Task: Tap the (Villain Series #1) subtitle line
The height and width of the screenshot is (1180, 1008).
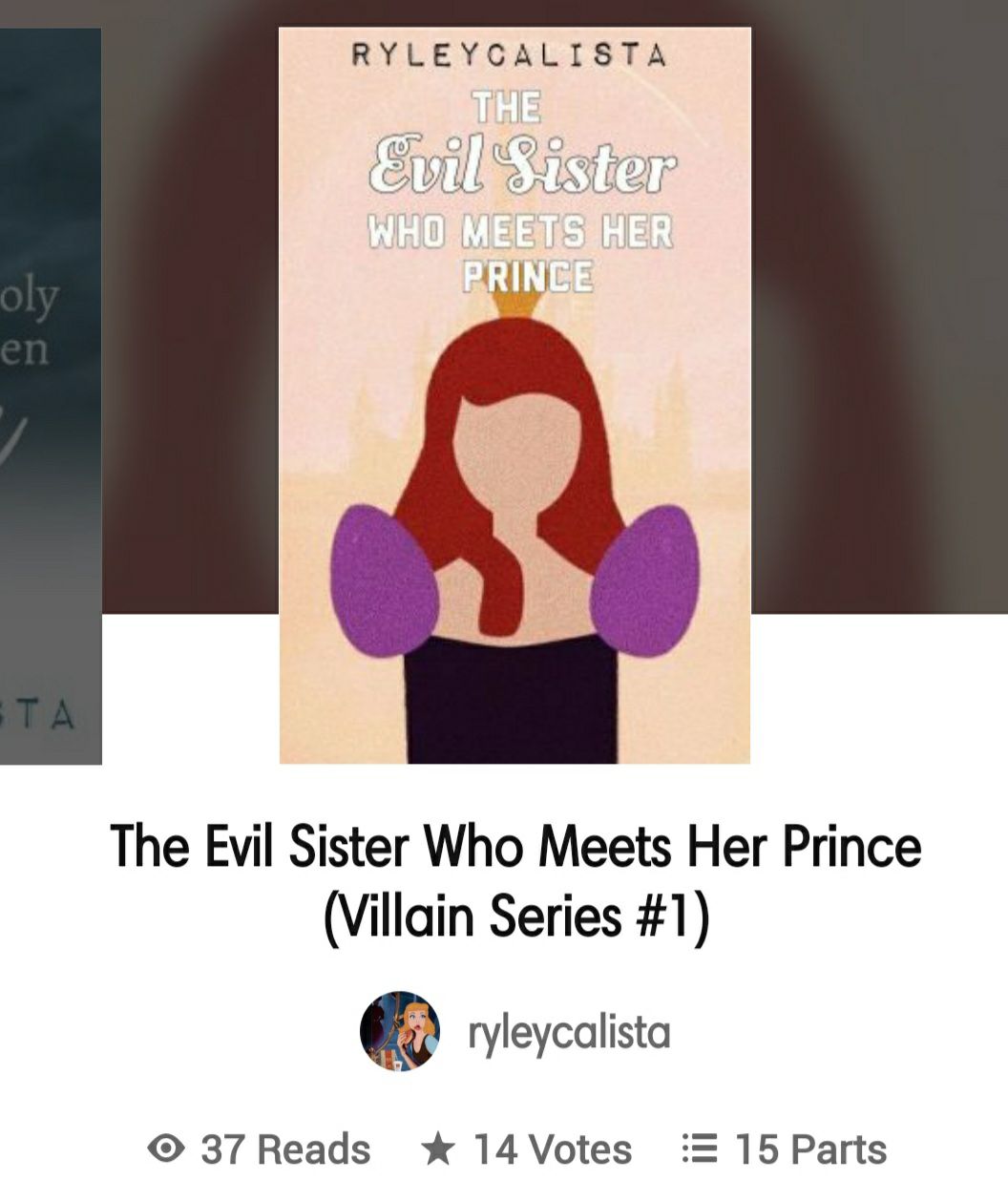Action: pyautogui.click(x=516, y=917)
